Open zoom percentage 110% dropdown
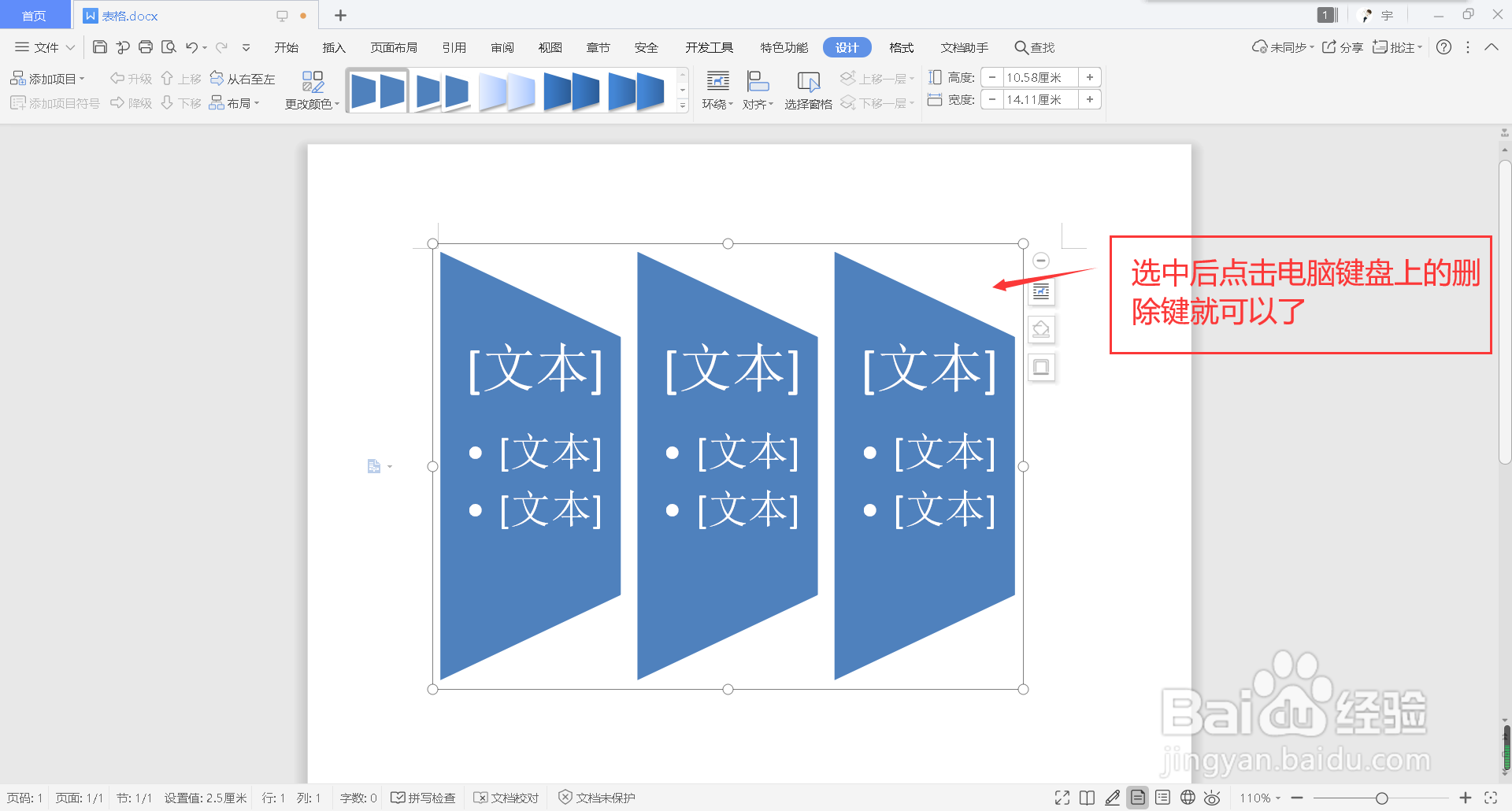The image size is (1512, 811). pos(1260,798)
